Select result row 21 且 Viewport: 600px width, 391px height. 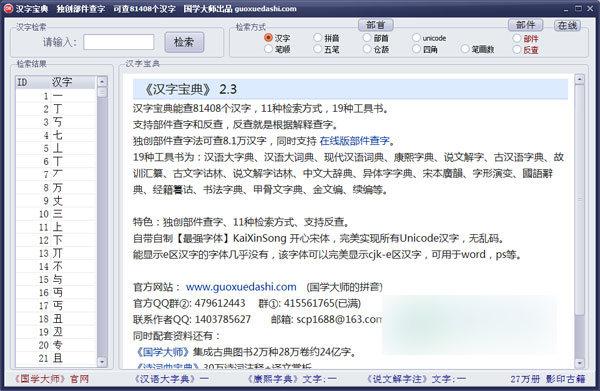(x=56, y=358)
